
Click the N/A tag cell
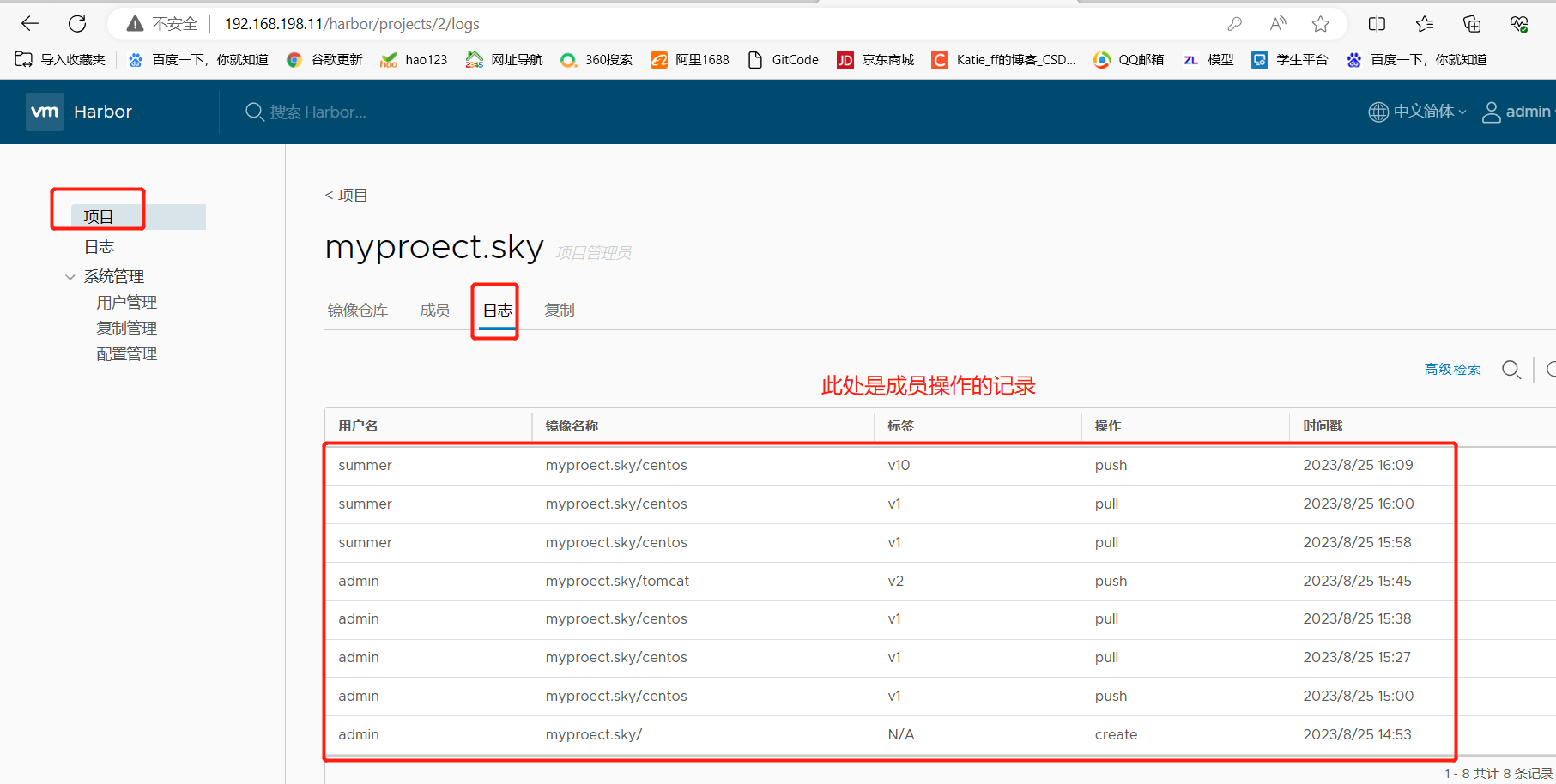pos(901,734)
